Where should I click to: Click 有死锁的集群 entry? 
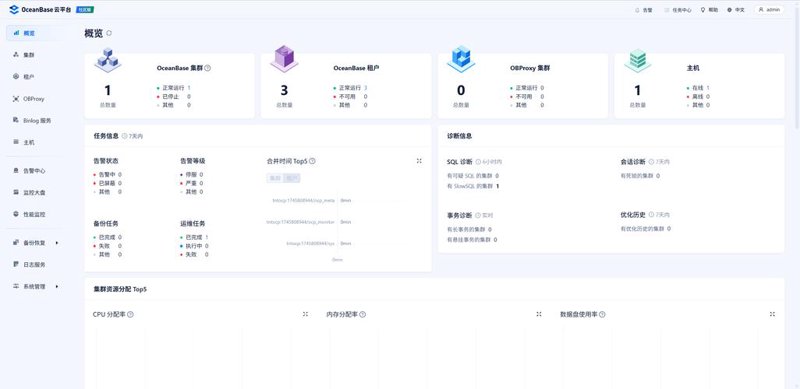pyautogui.click(x=640, y=176)
